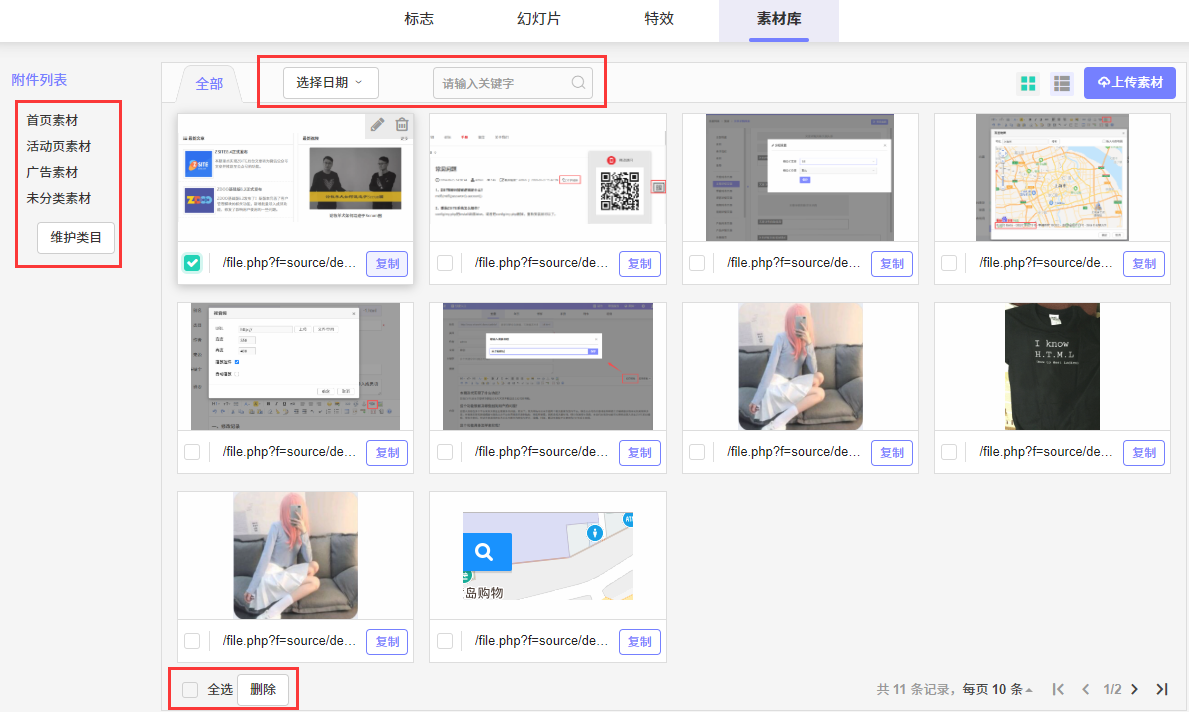
Task: Click the keyword search input field
Action: coord(503,83)
